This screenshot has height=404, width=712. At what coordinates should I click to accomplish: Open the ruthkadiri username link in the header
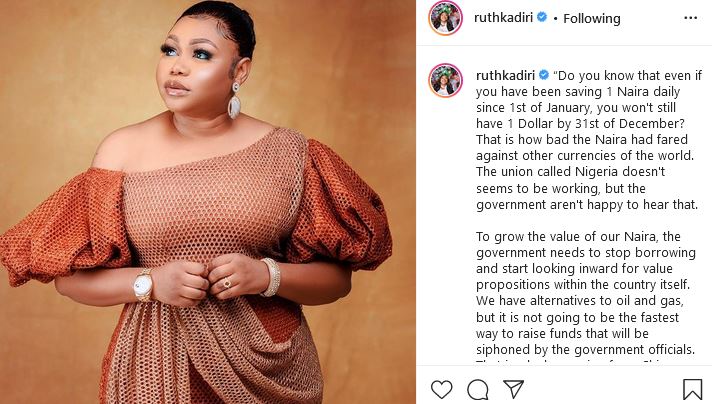click(x=503, y=18)
